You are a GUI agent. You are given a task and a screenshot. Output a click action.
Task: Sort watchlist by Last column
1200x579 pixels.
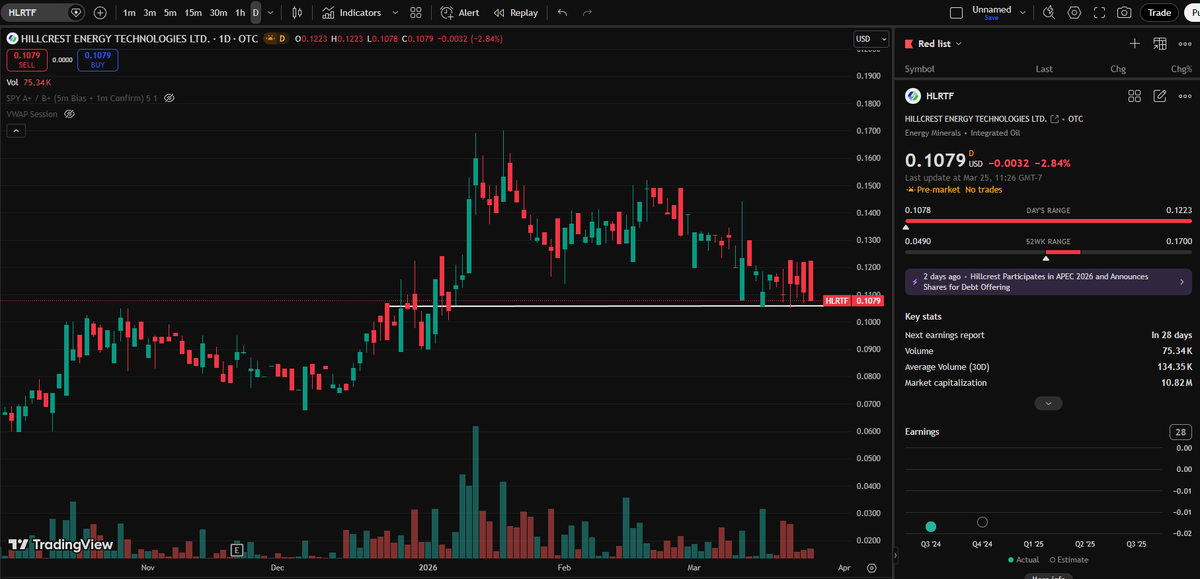[x=1044, y=69]
